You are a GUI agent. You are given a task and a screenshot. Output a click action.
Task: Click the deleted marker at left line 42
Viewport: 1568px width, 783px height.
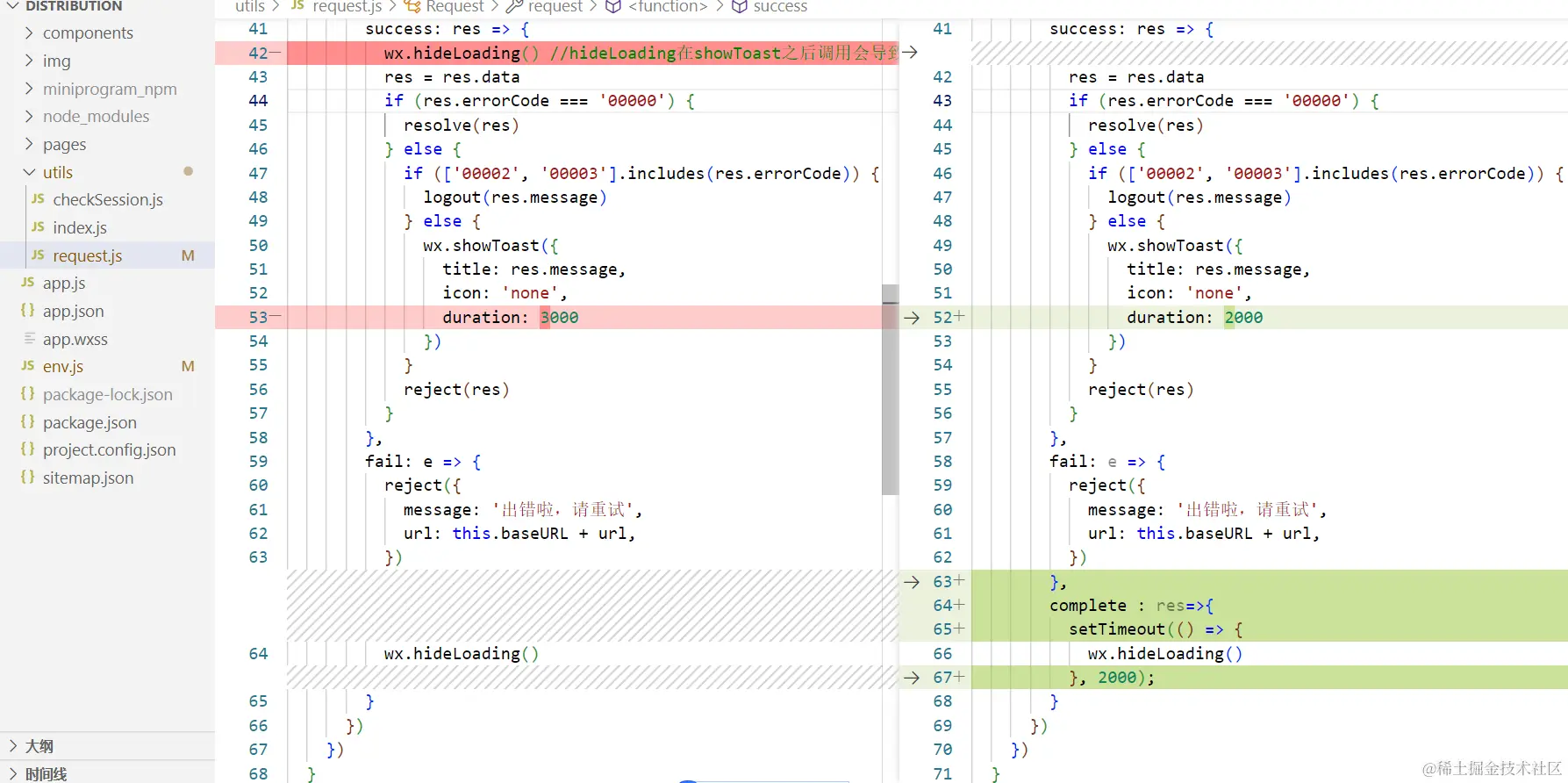tap(276, 53)
